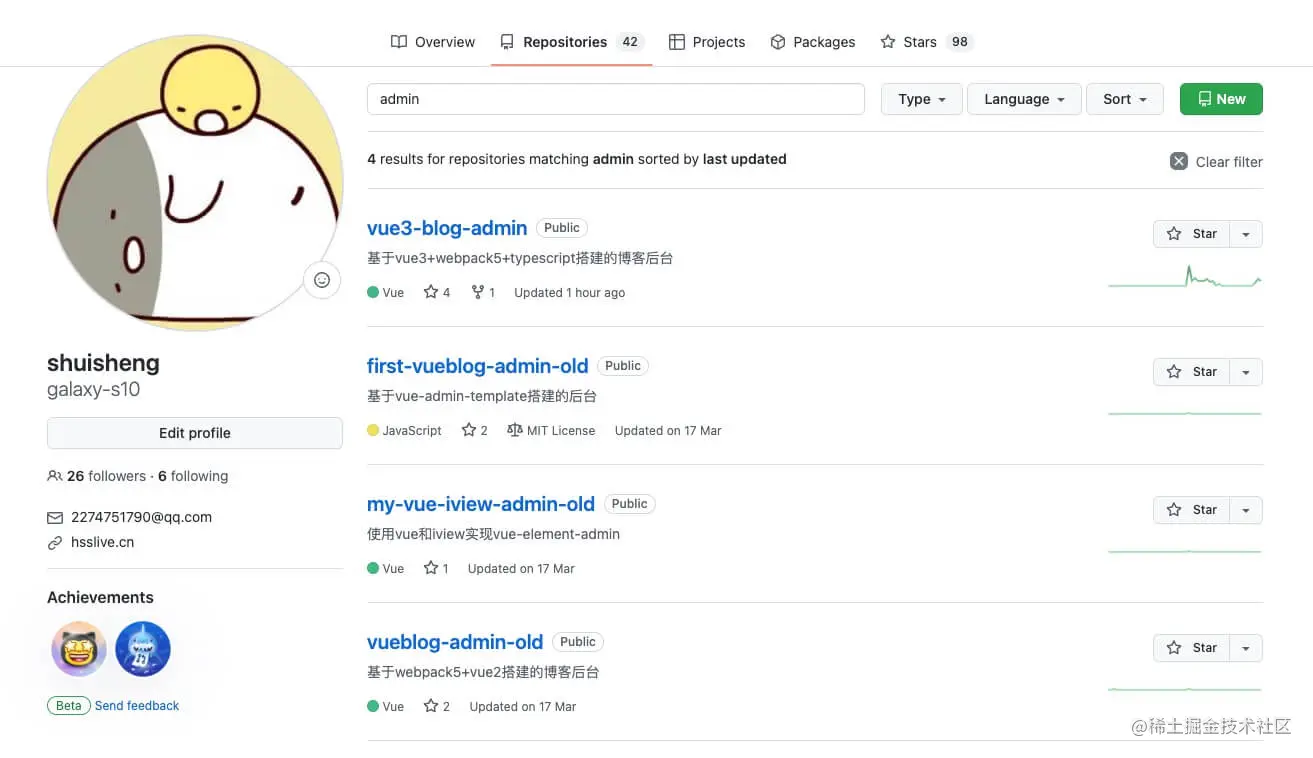
Task: View stargazers of my-vue-iview-admin-old
Action: click(436, 569)
